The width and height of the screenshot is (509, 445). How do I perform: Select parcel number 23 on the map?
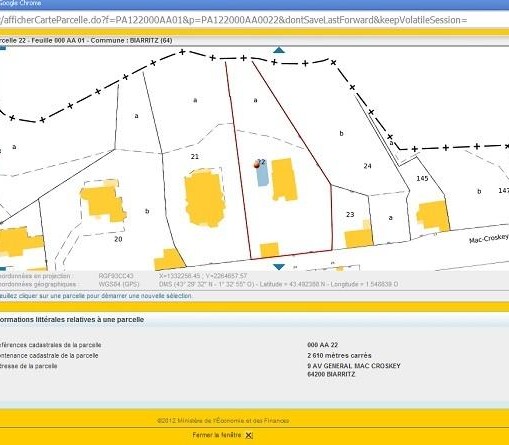pos(350,214)
